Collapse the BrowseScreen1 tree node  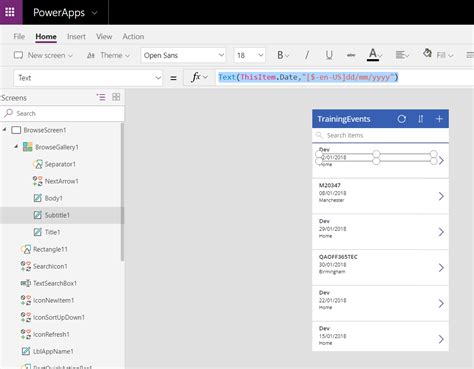(4, 130)
